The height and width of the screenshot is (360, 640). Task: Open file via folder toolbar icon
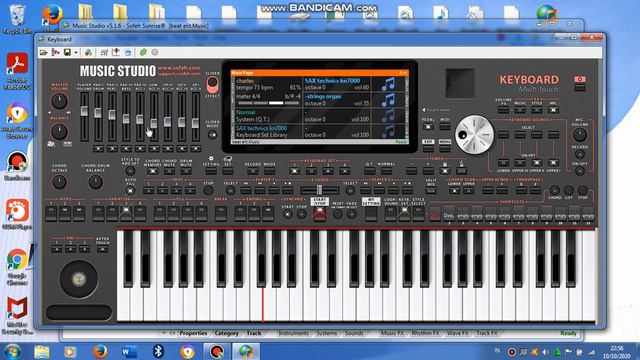click(43, 53)
